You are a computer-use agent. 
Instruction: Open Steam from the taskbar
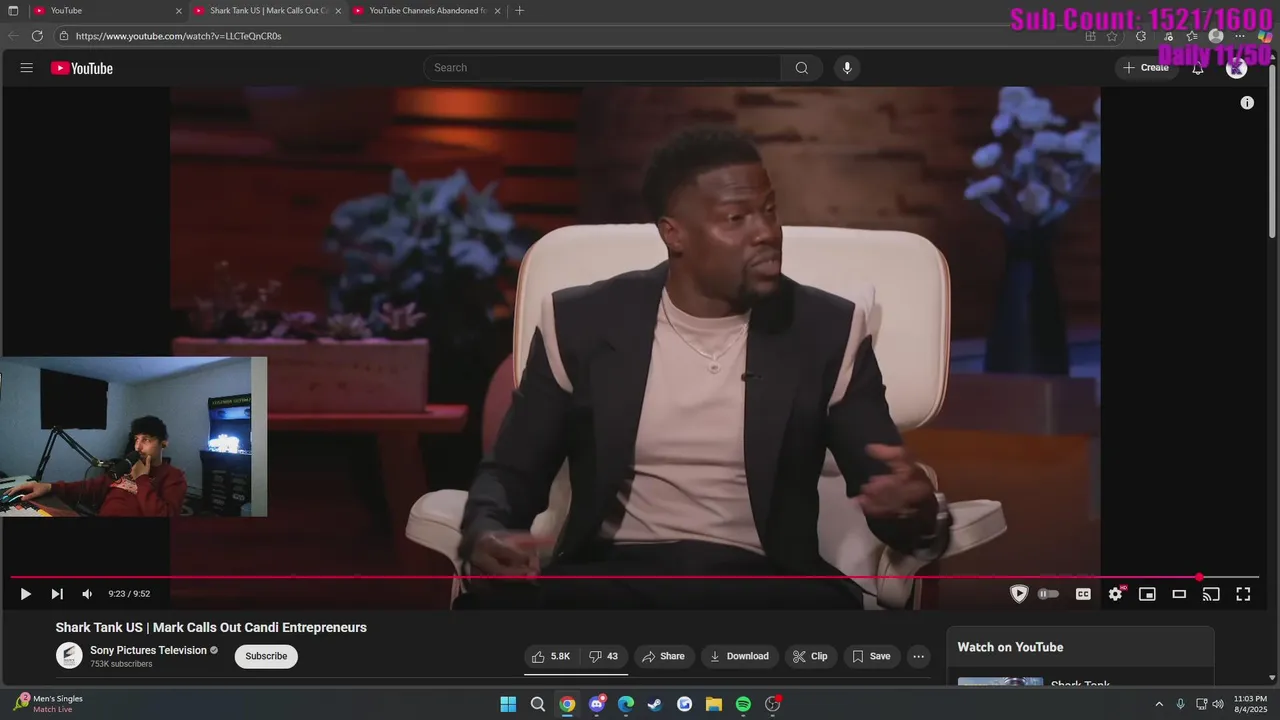[655, 704]
